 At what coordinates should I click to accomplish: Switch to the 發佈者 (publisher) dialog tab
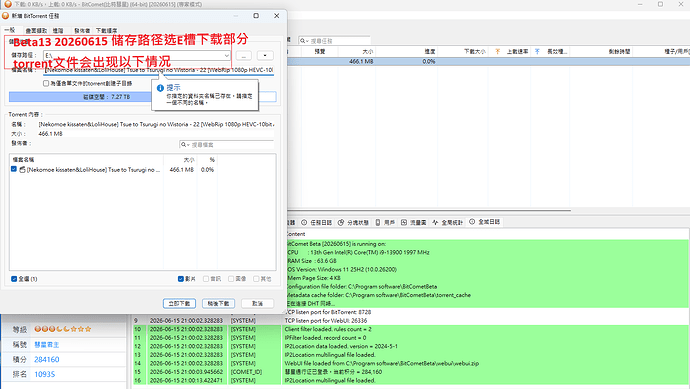tap(82, 30)
